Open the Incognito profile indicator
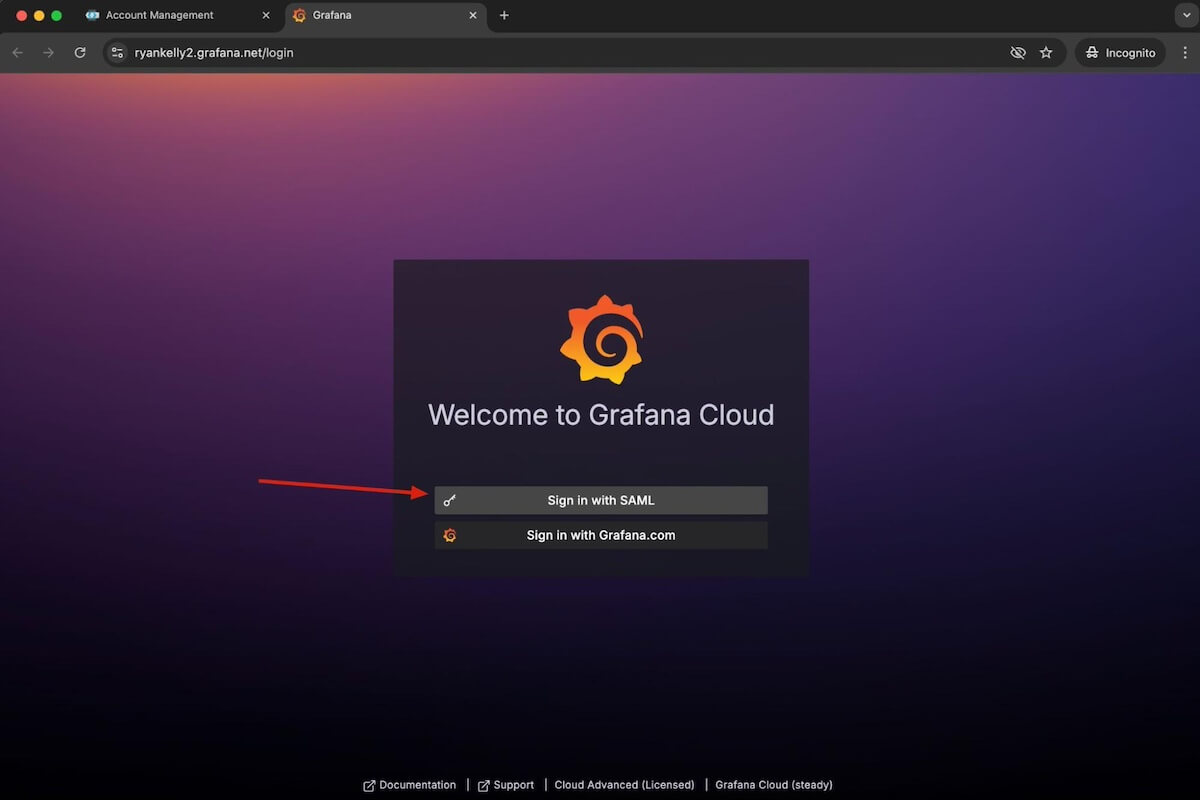The width and height of the screenshot is (1200, 800). [x=1120, y=52]
